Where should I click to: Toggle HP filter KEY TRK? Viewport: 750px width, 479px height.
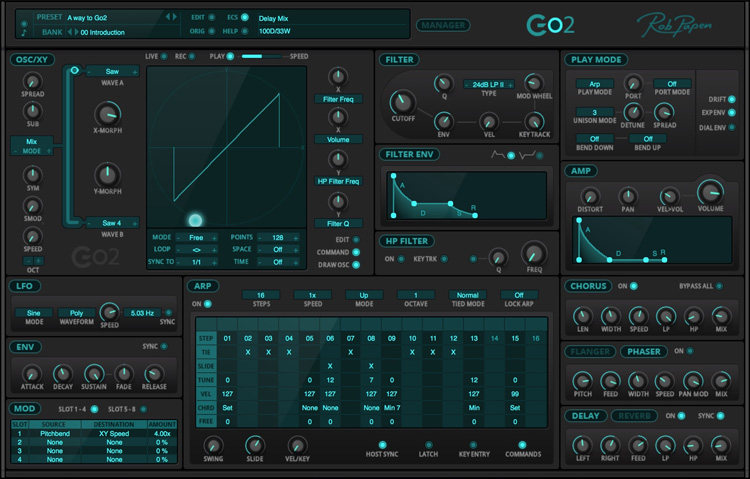[x=444, y=259]
